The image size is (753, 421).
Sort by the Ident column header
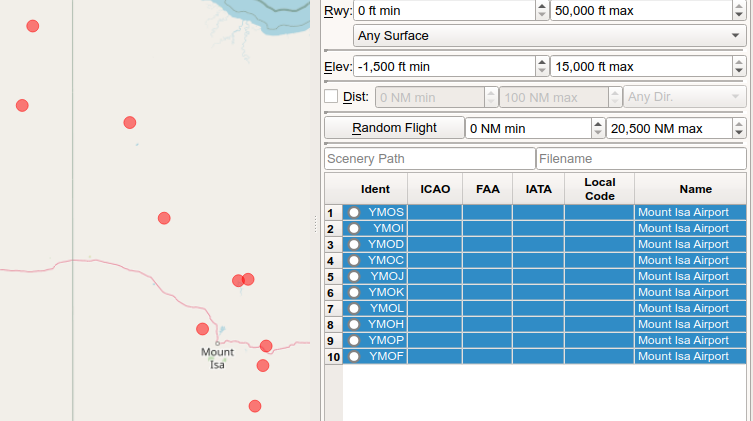(375, 189)
